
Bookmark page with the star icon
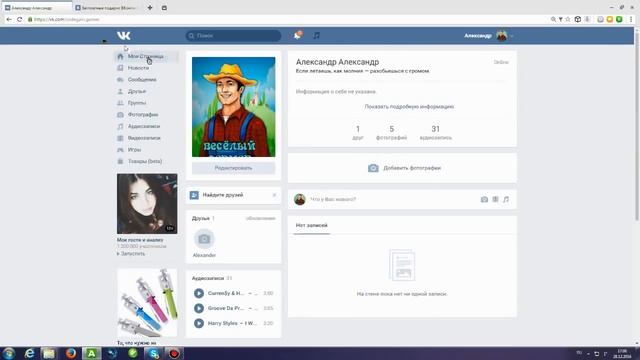coord(568,19)
